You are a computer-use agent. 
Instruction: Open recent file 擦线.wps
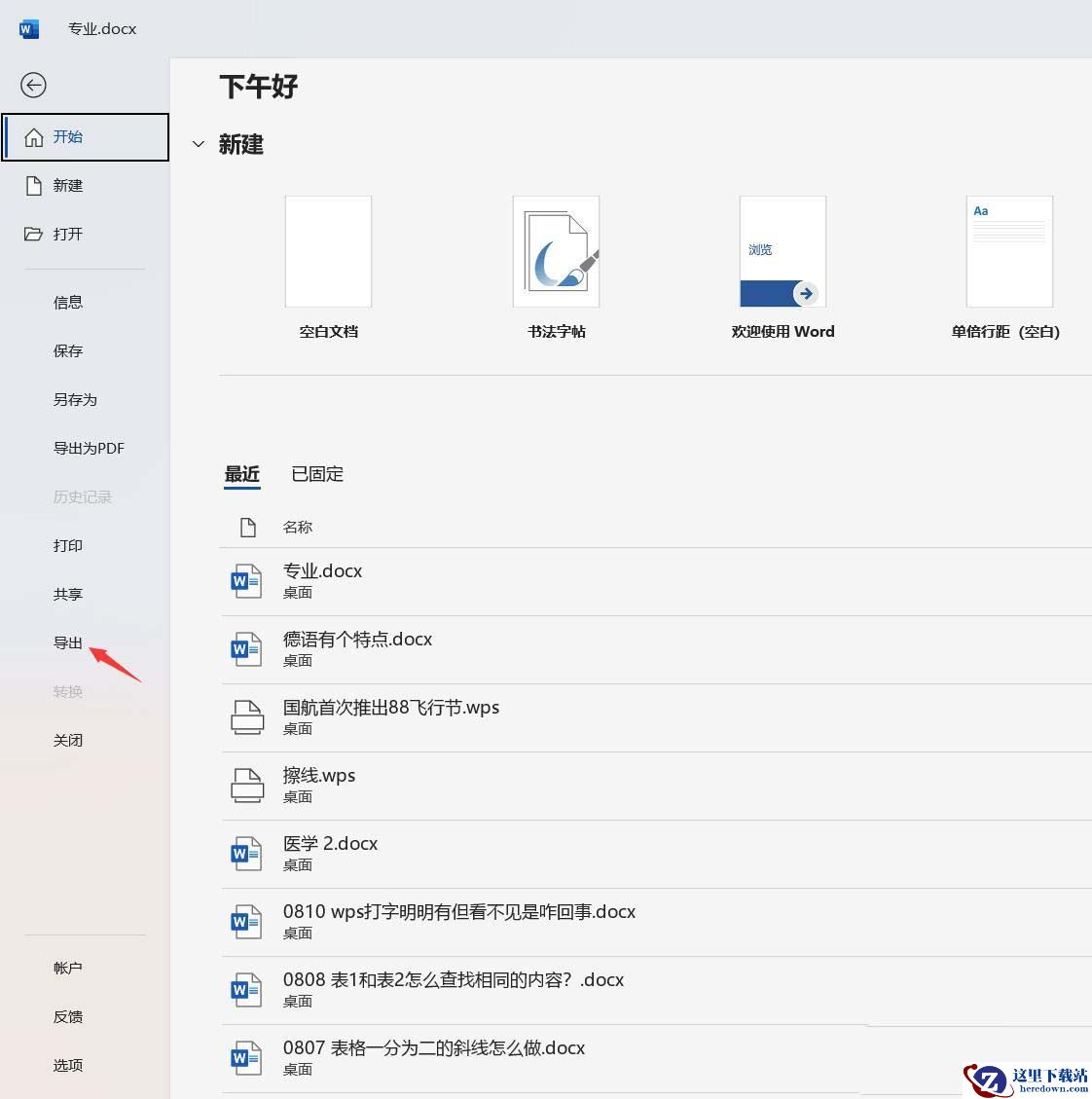coord(656,786)
